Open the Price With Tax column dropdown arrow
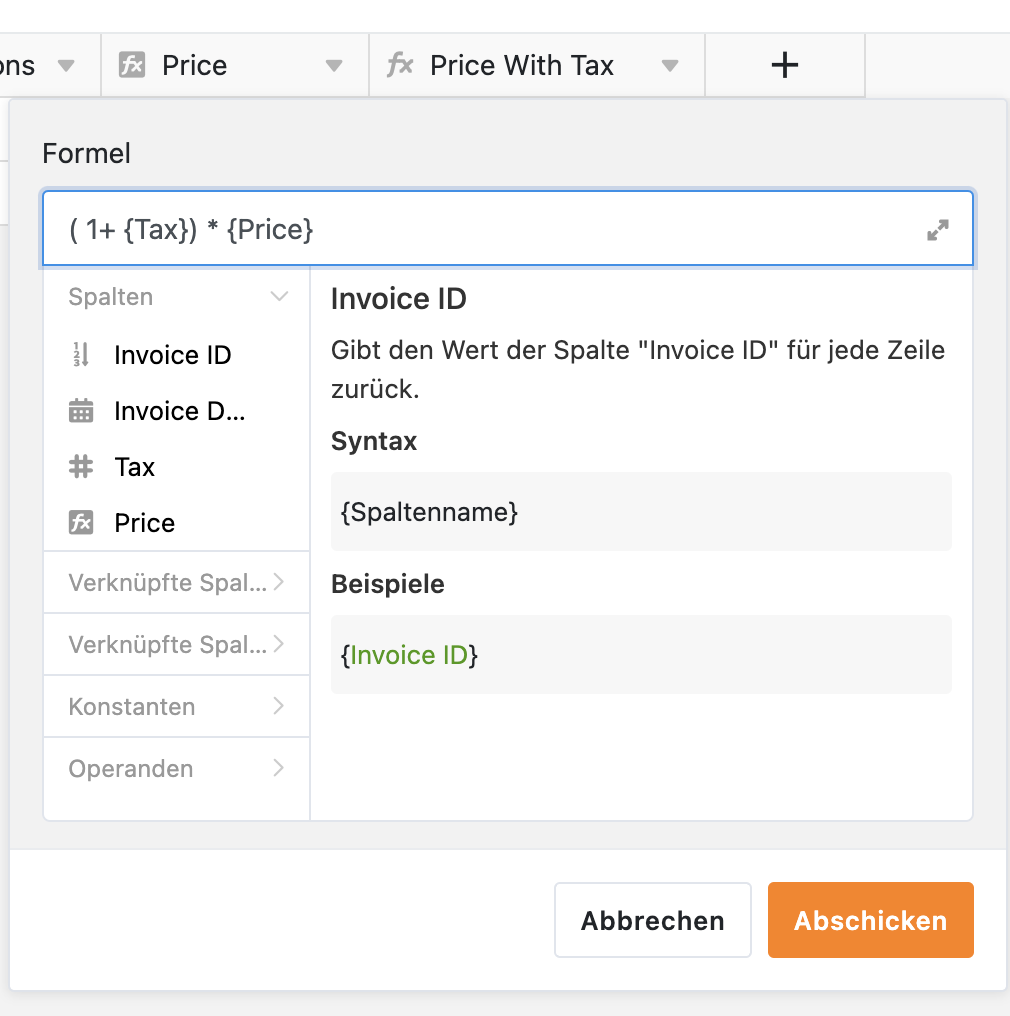Viewport: 1010px width, 1016px height. [670, 65]
